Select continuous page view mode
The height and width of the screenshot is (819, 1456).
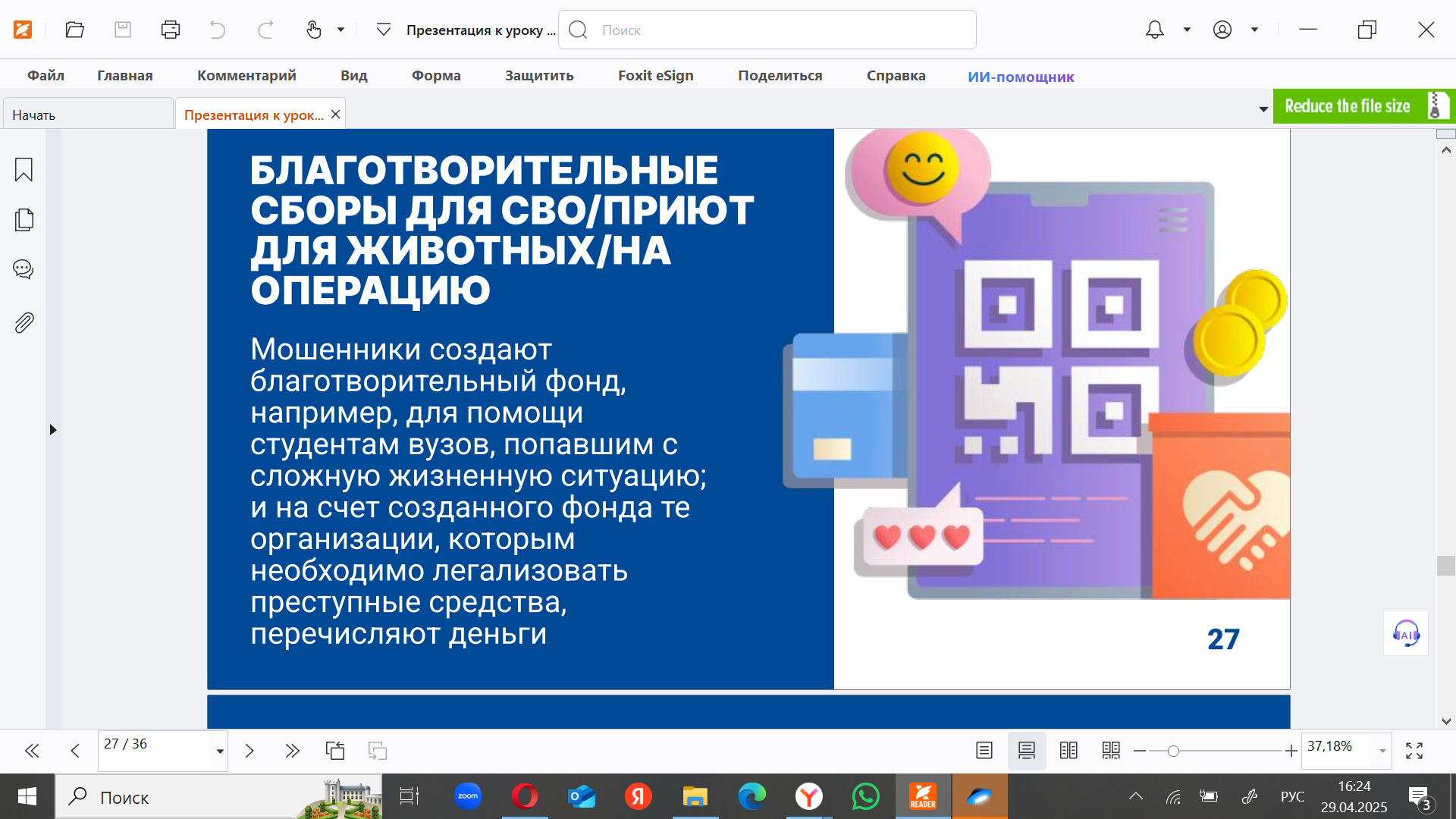pyautogui.click(x=1027, y=751)
